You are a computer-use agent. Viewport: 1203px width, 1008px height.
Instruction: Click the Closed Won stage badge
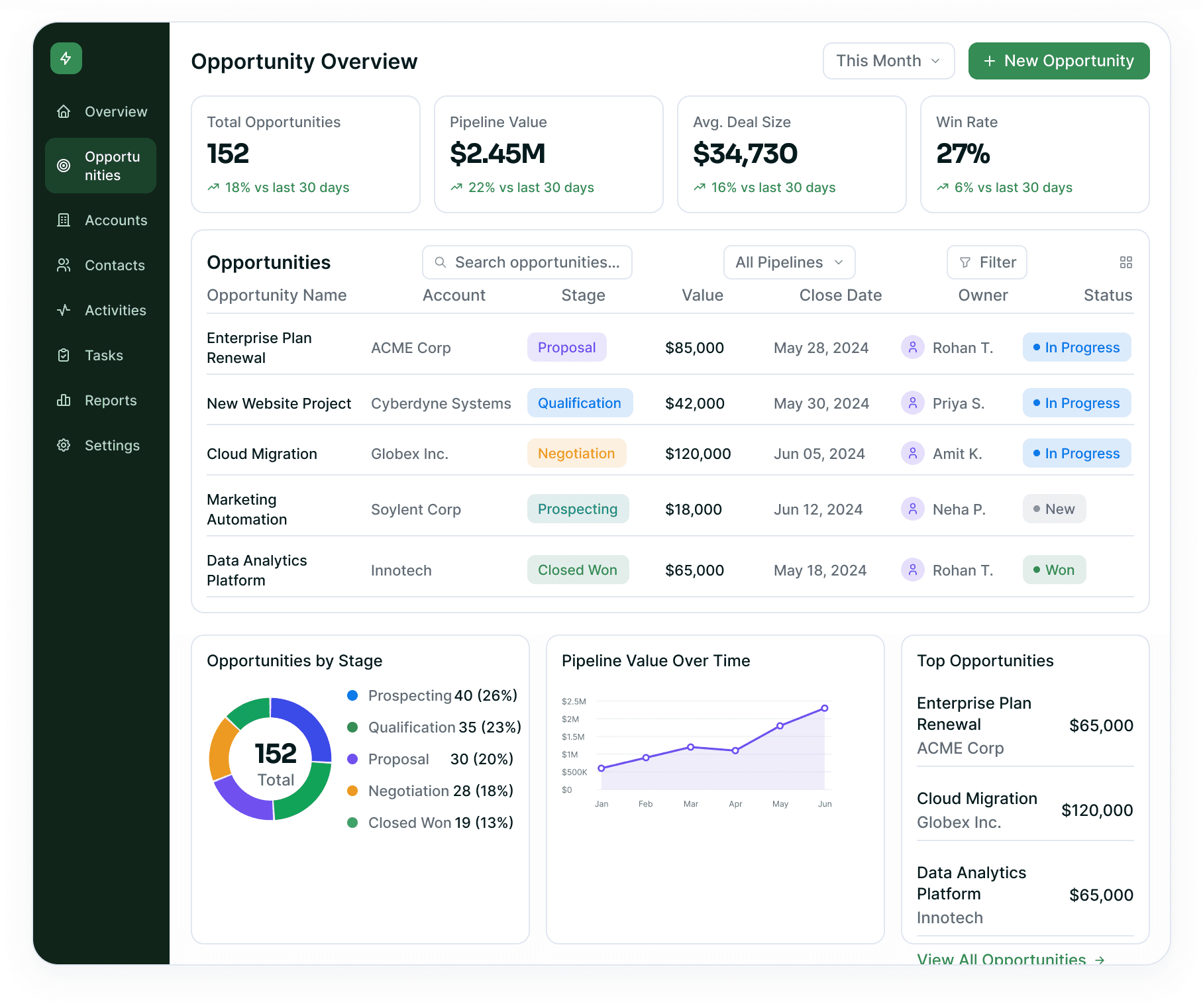[578, 570]
